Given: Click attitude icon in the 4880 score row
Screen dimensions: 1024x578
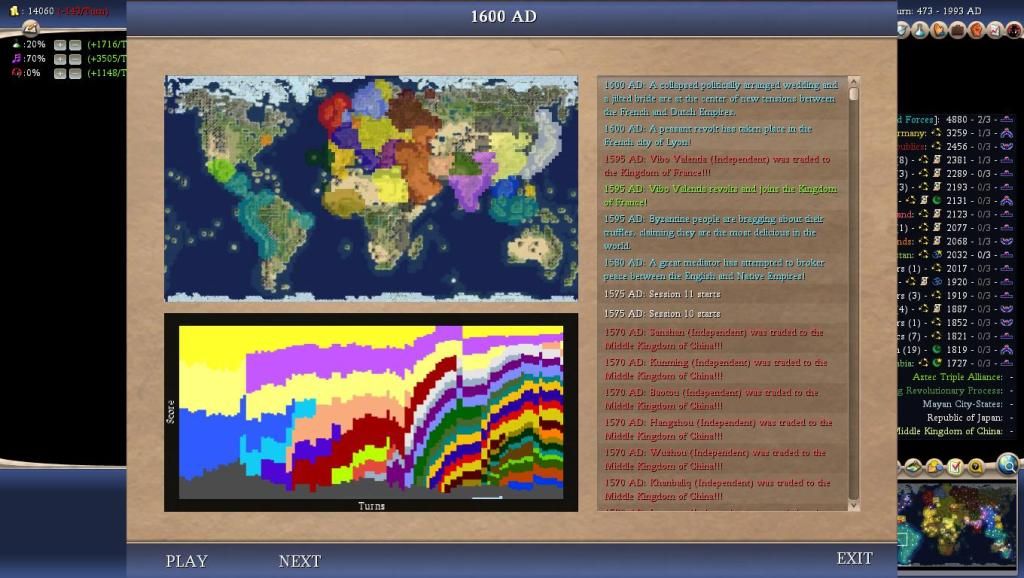Looking at the screenshot, I should click(1006, 120).
